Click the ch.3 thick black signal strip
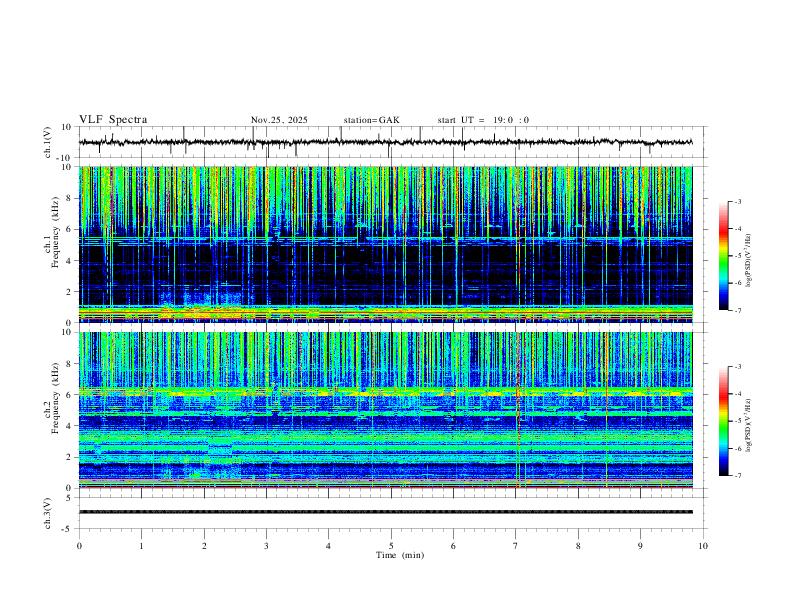This screenshot has height=612, width=792. [385, 512]
